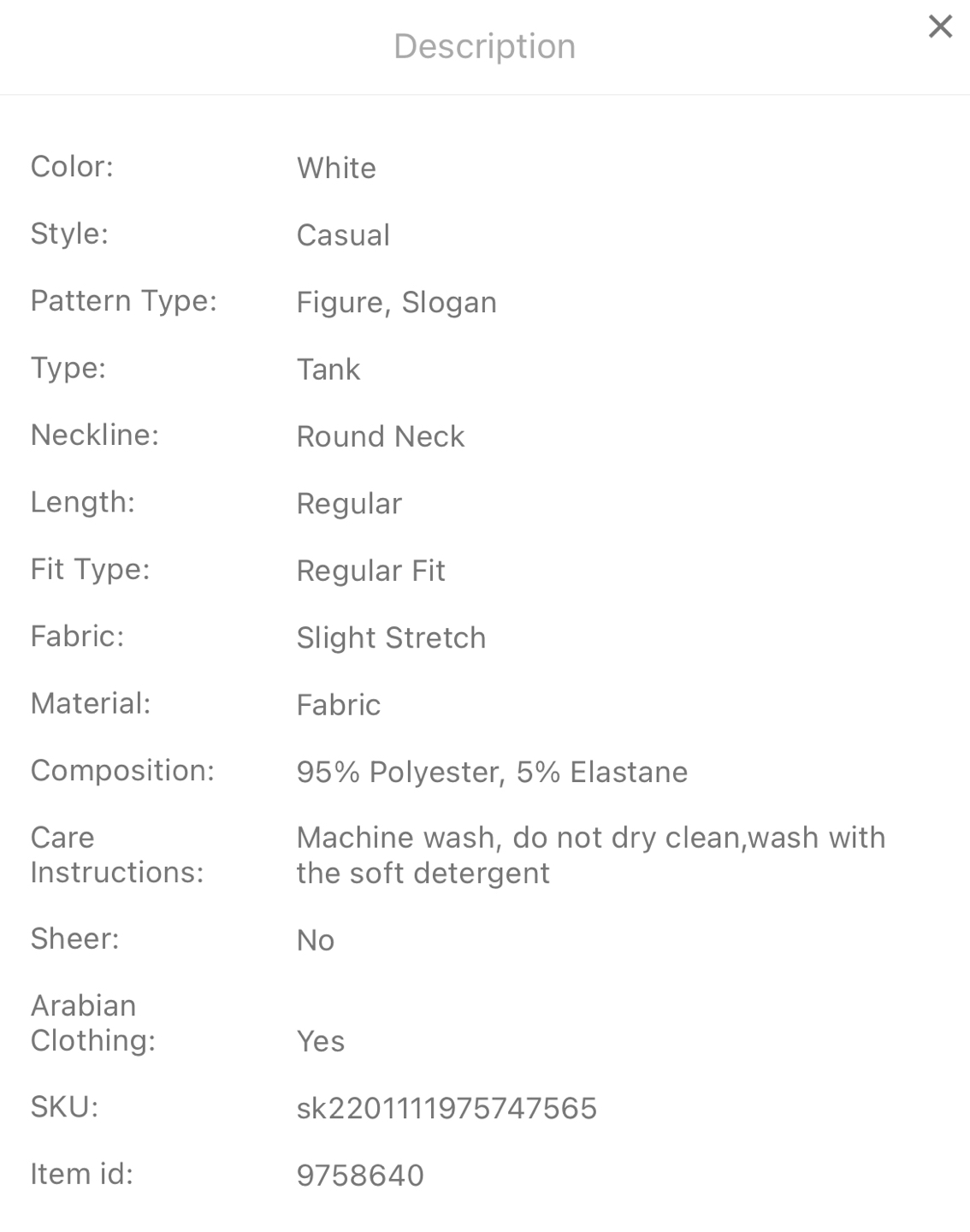The width and height of the screenshot is (970, 1232).
Task: Click the Composition label
Action: click(122, 771)
